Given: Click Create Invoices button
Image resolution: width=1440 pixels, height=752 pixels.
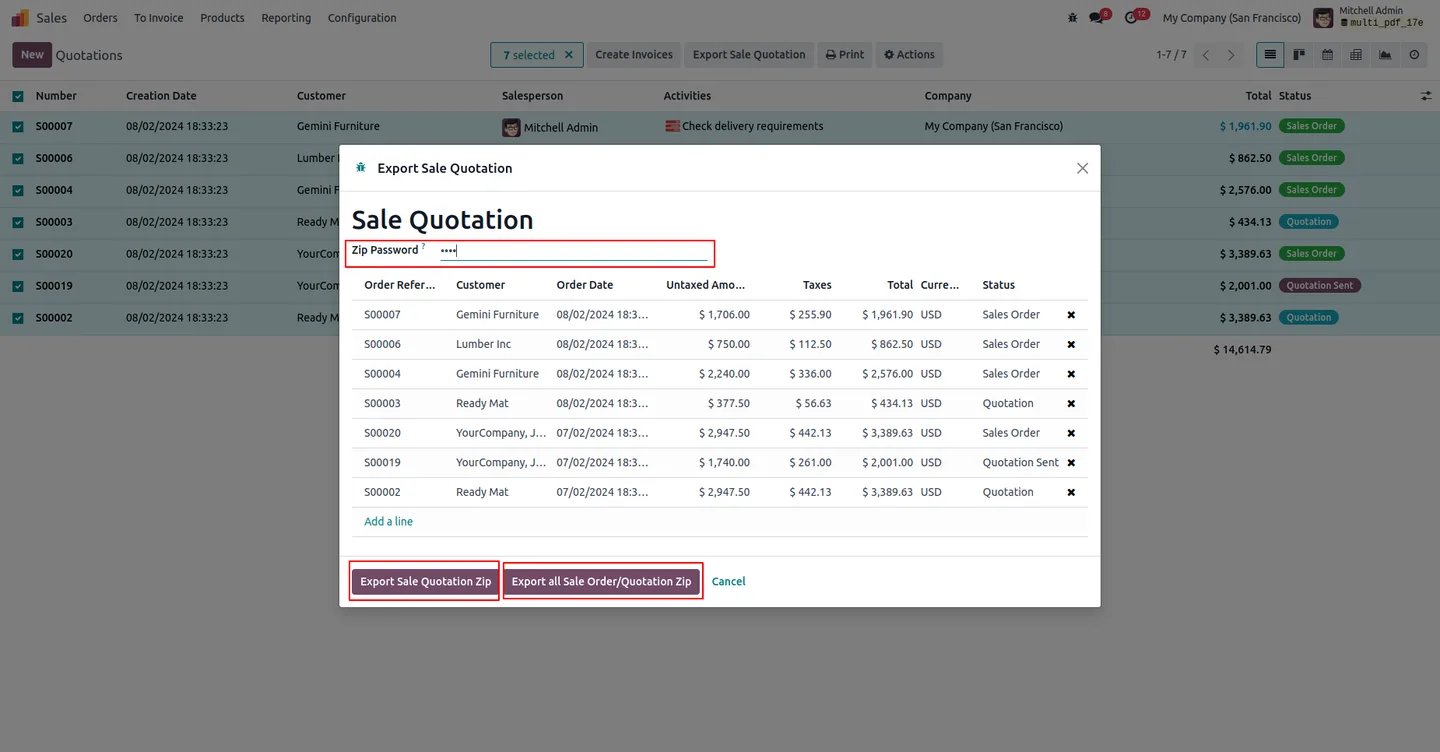Looking at the screenshot, I should pos(634,55).
